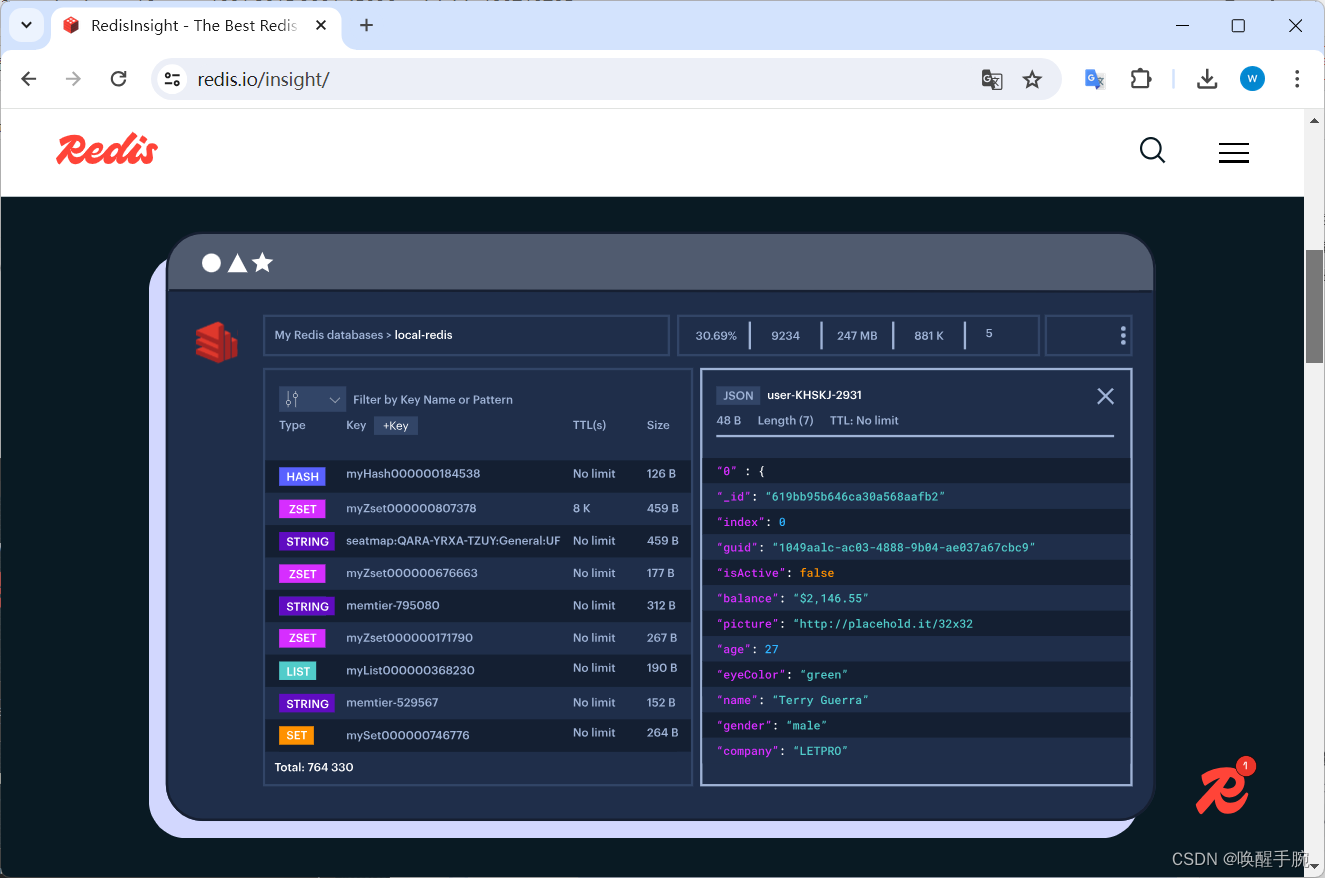Screen dimensions: 1325x878
Task: Click the 881 K keys stat
Action: point(929,335)
